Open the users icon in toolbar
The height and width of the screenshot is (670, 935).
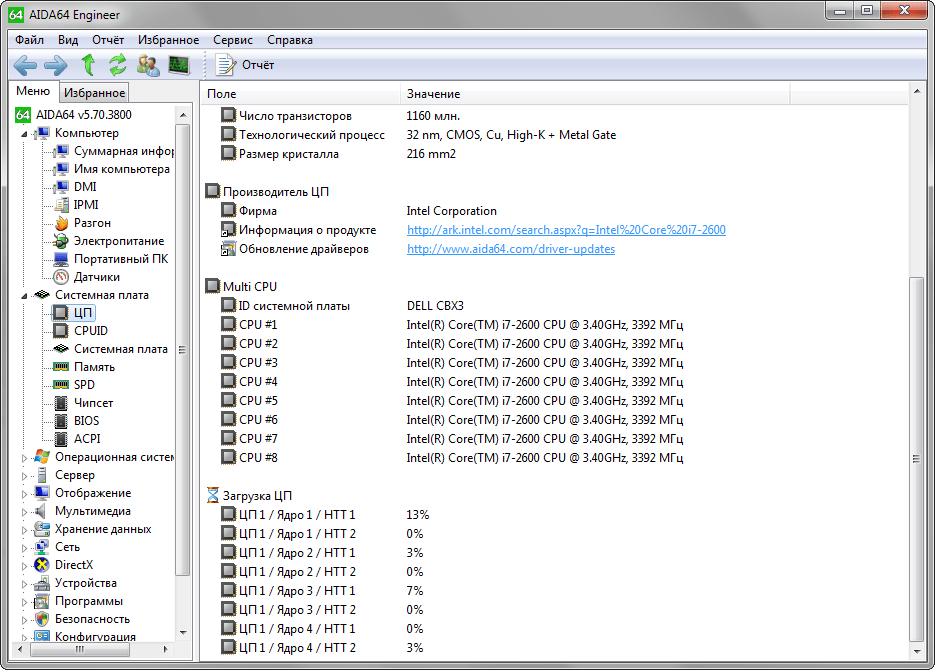tap(148, 65)
